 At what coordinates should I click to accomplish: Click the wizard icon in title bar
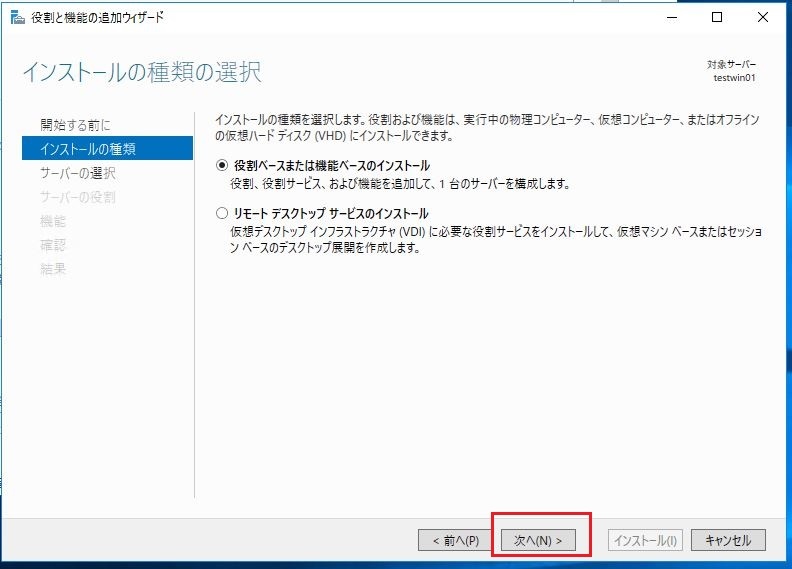[18, 18]
